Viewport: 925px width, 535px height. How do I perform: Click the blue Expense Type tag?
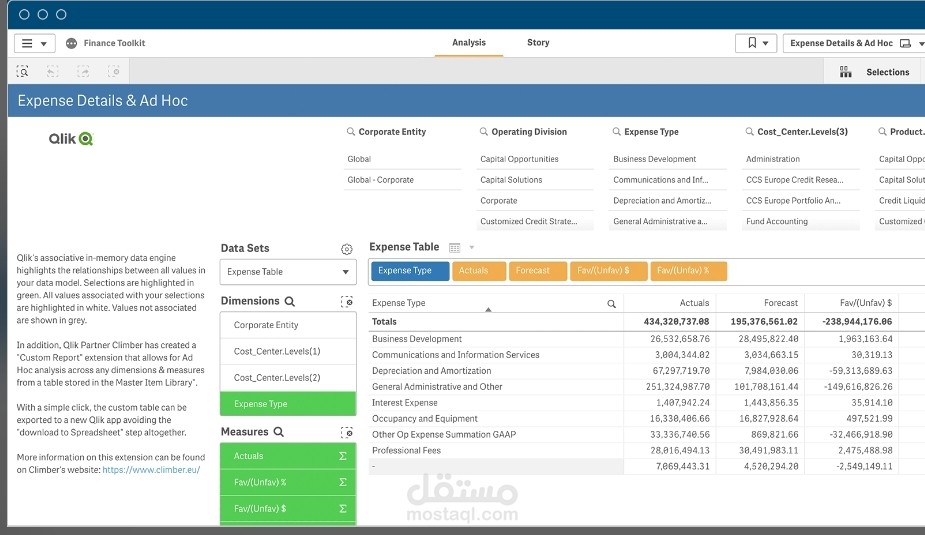point(410,271)
